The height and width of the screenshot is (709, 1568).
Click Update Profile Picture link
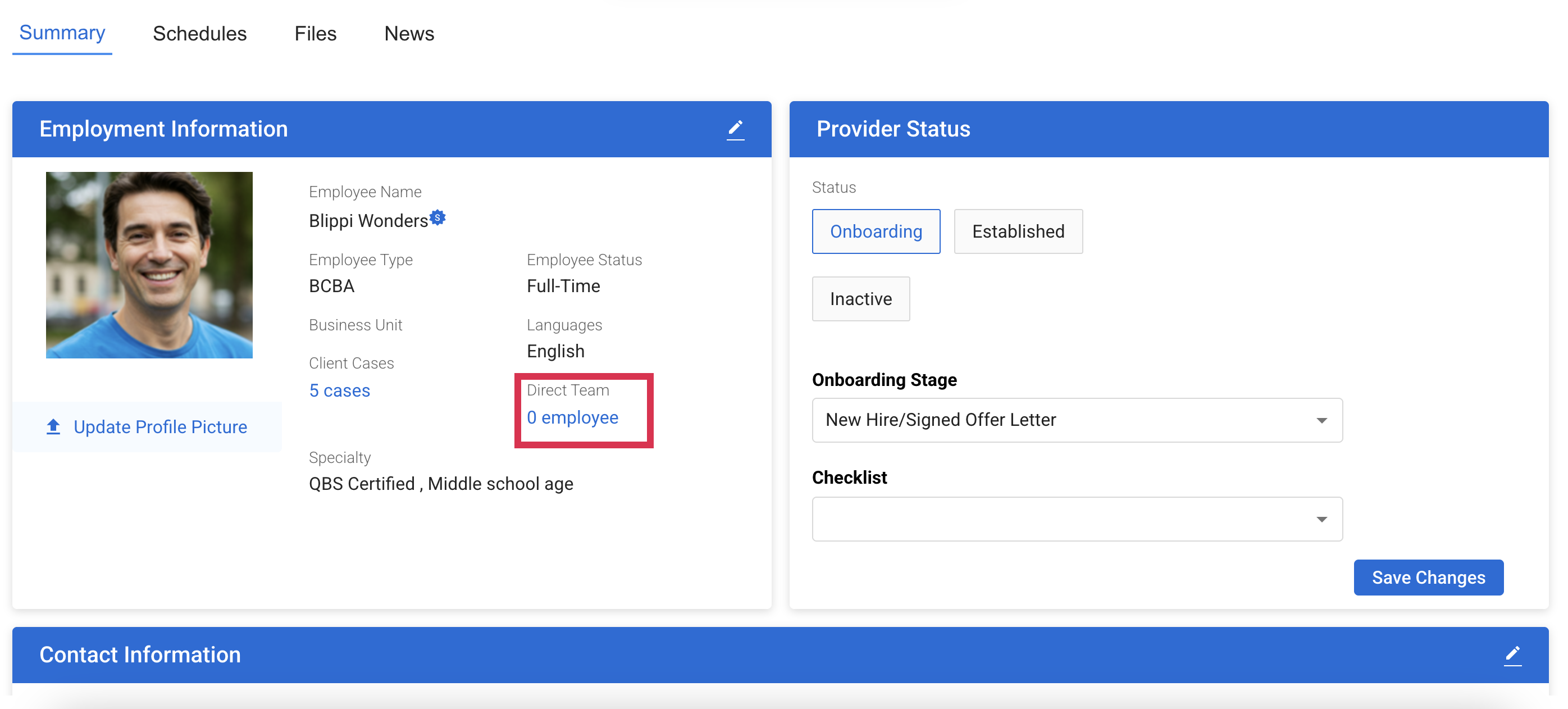(160, 426)
